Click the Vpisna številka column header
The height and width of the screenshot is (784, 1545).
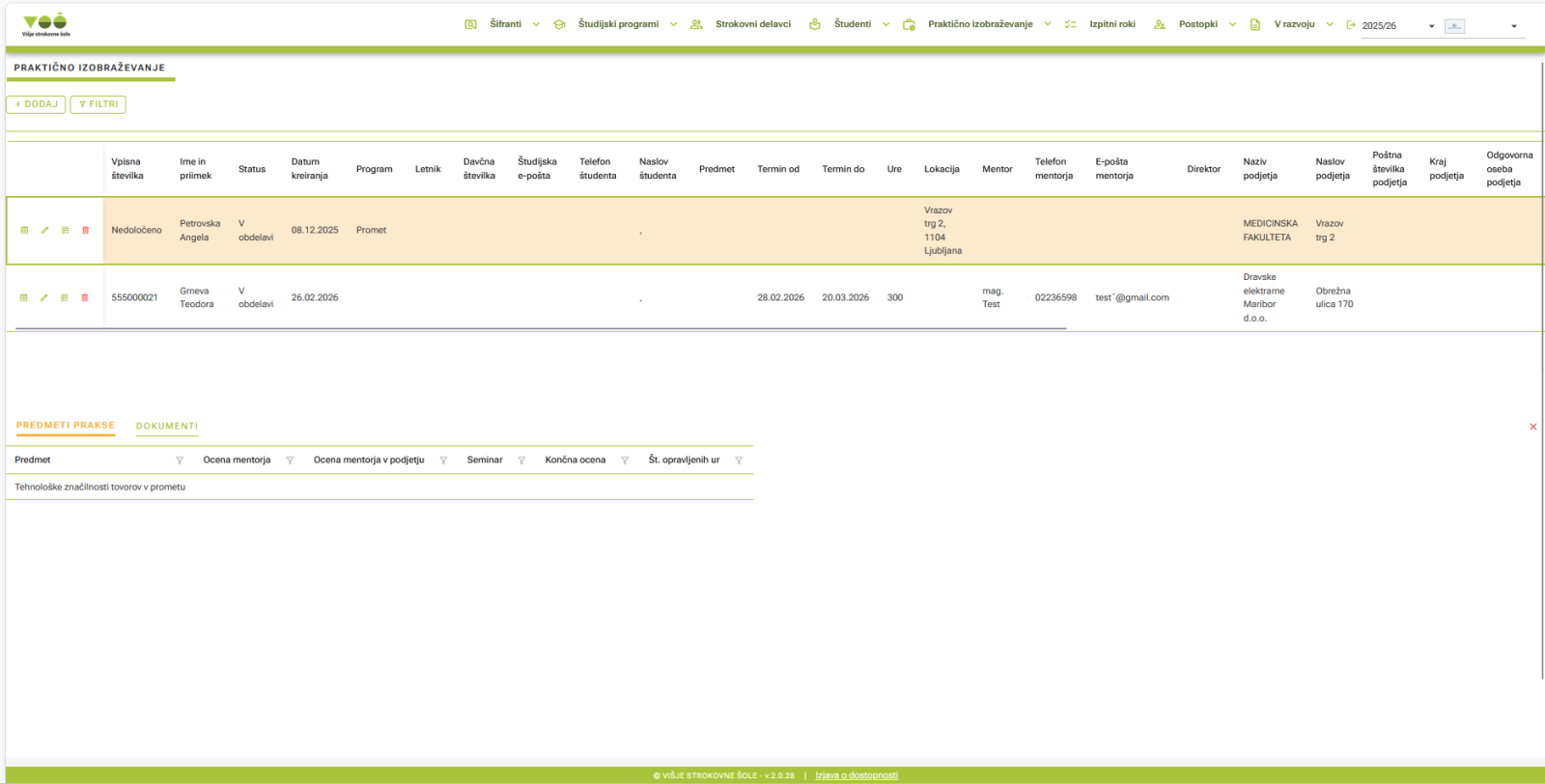tap(127, 169)
